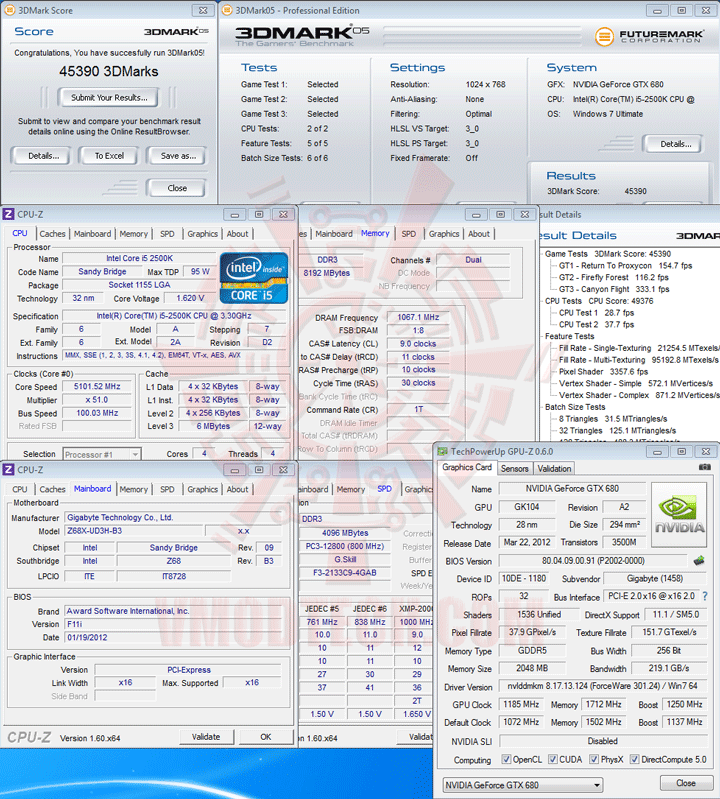Switch to Caches tab in CPU-Z processor window
The width and height of the screenshot is (720, 799).
[52, 234]
